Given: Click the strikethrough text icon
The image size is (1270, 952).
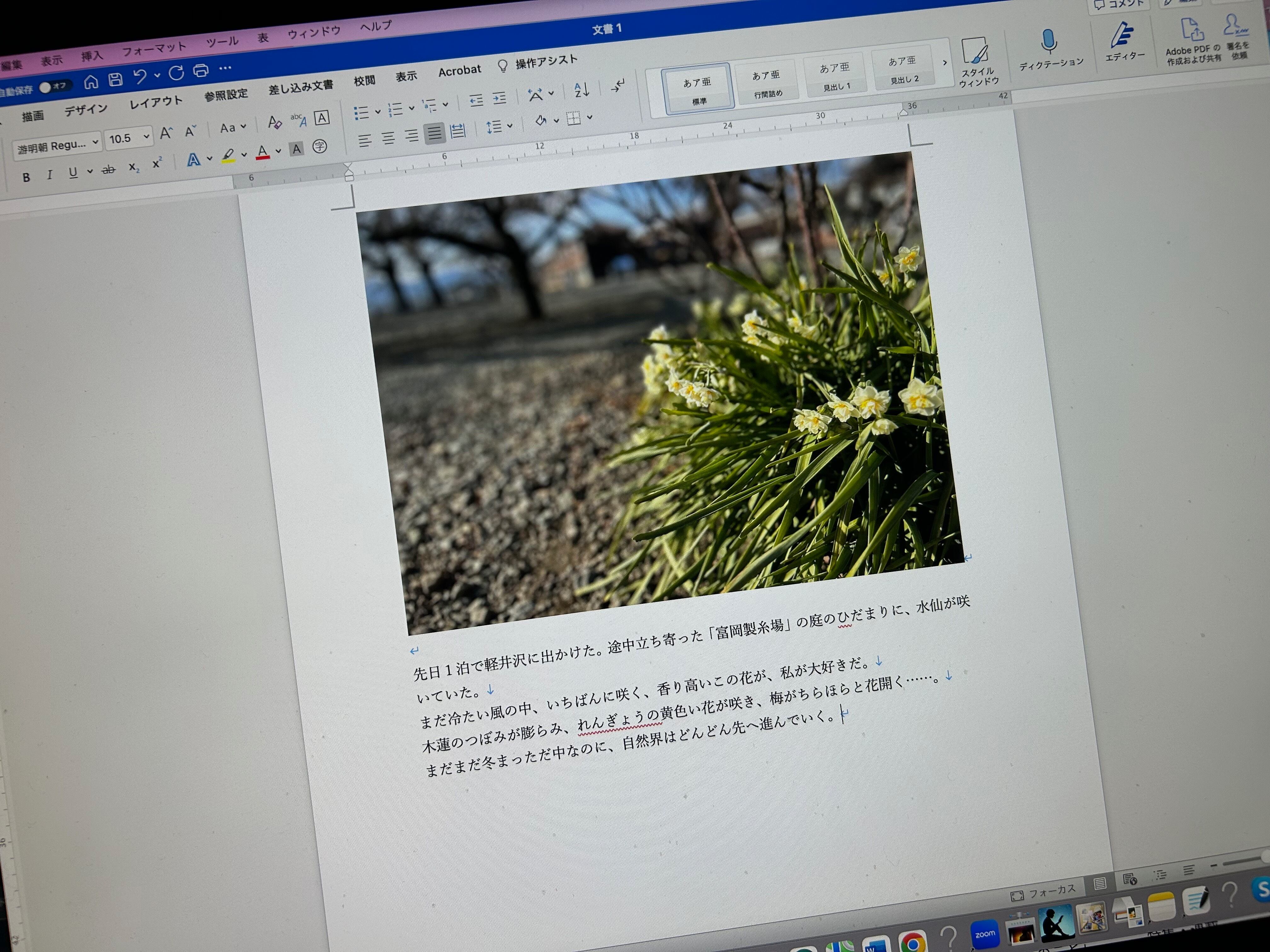Looking at the screenshot, I should pyautogui.click(x=108, y=169).
